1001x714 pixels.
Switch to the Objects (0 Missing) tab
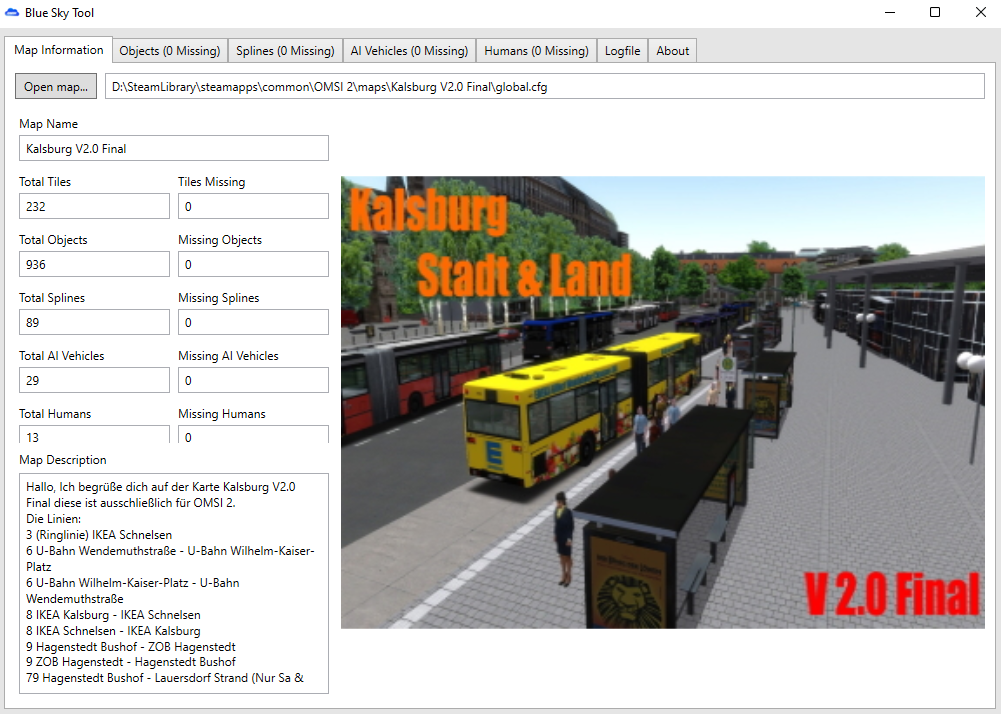(169, 51)
